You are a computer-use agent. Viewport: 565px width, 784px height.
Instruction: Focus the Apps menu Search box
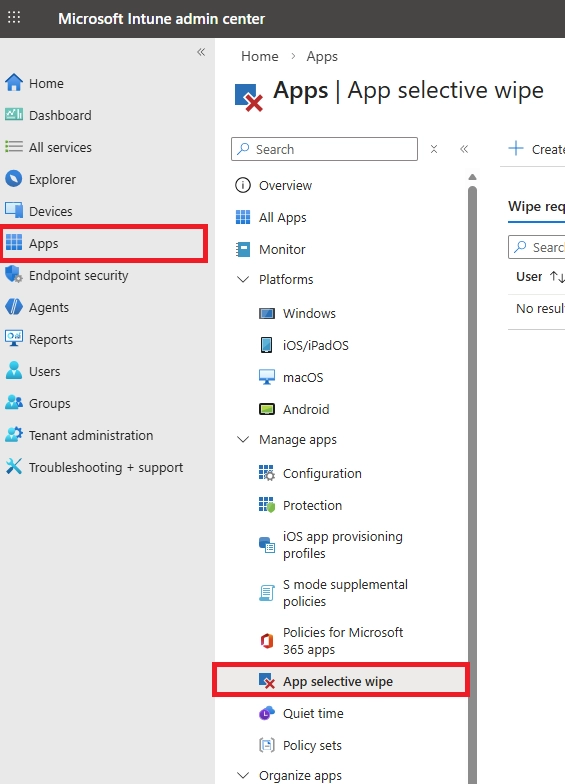[324, 149]
